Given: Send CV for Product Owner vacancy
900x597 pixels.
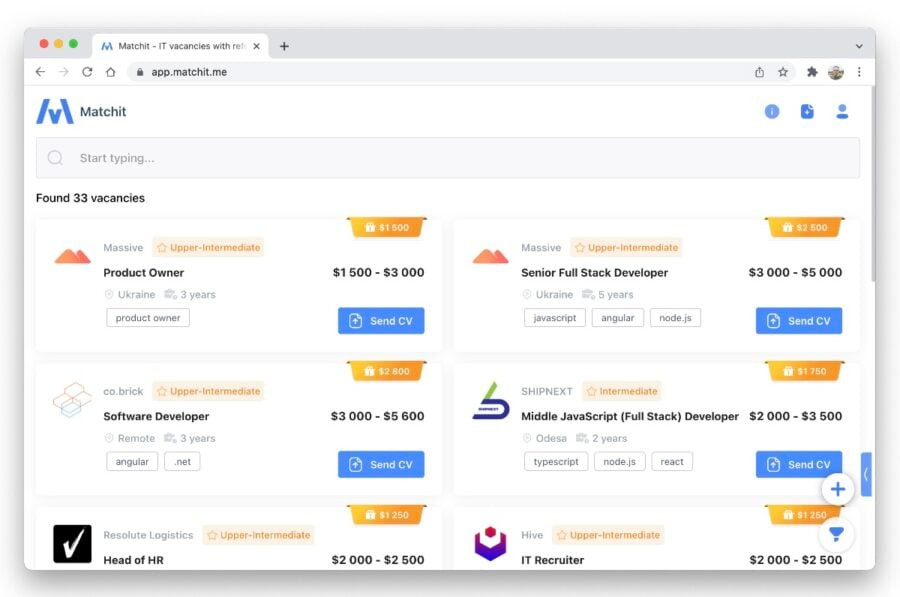Looking at the screenshot, I should click(x=381, y=320).
